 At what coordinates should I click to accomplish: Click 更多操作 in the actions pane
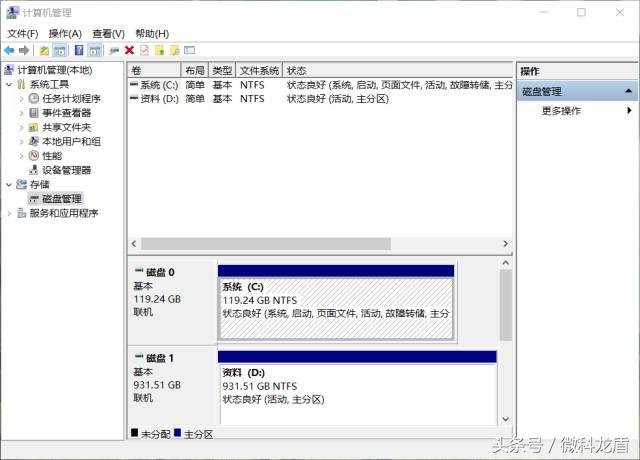point(561,111)
